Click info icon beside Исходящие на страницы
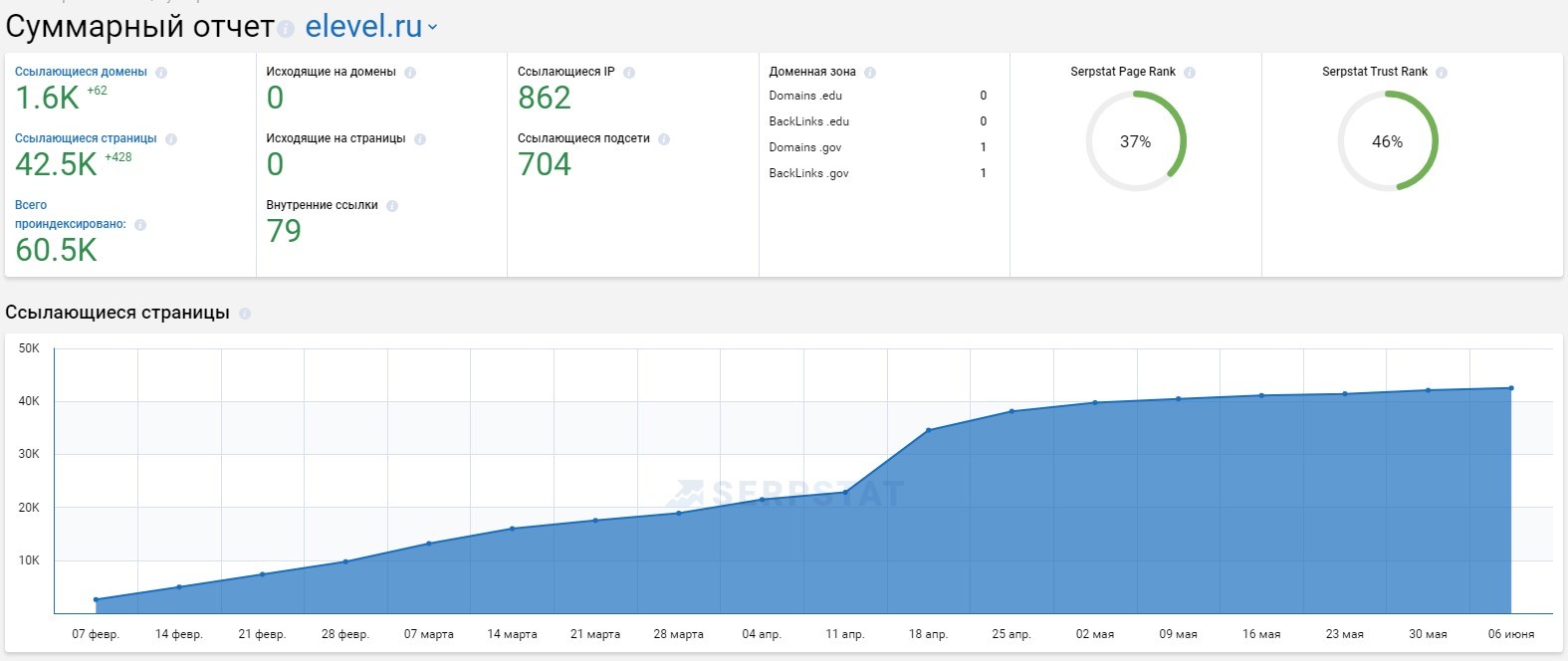 (x=420, y=139)
